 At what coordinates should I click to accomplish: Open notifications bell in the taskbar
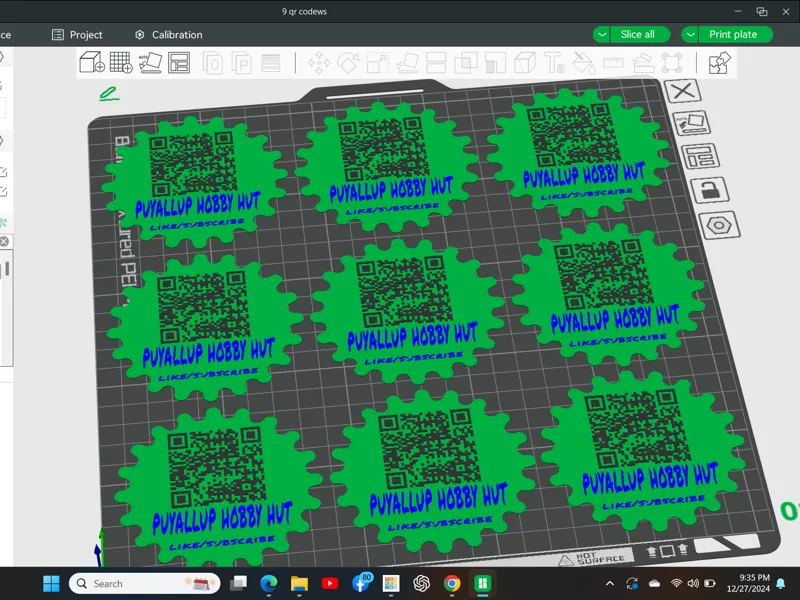click(781, 583)
